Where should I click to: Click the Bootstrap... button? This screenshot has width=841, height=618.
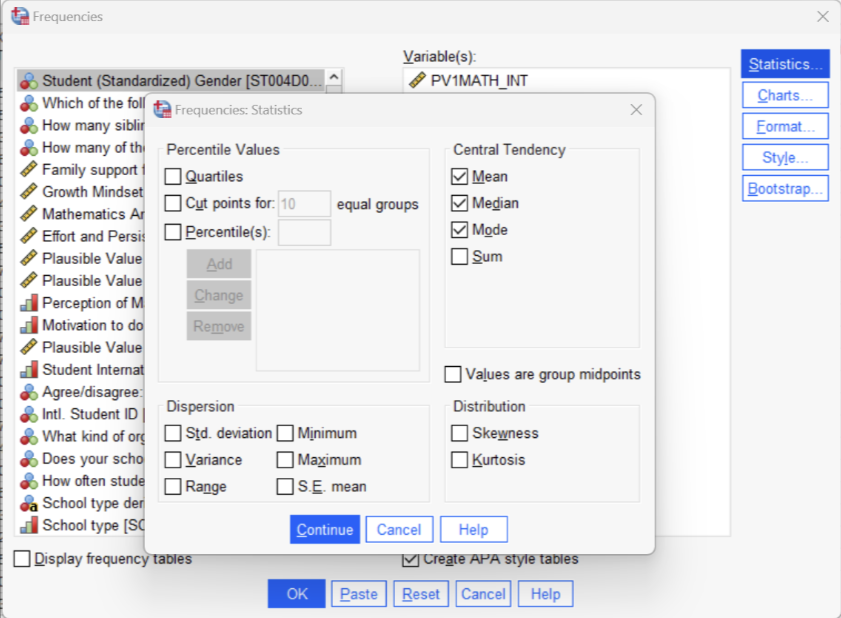785,188
